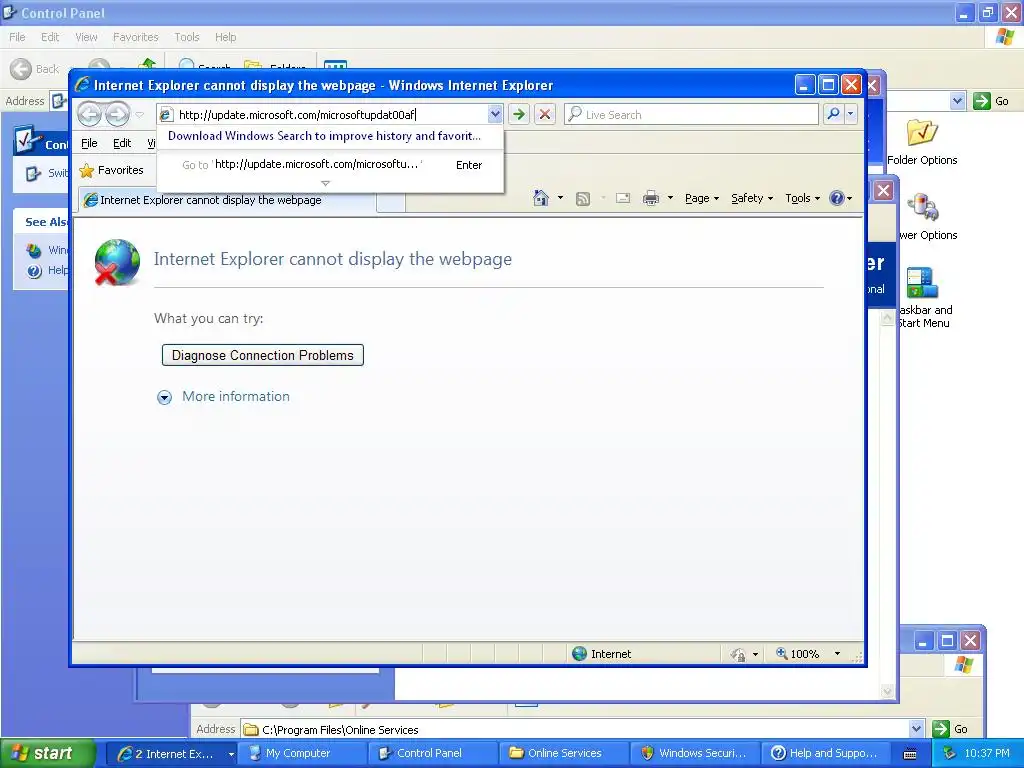Click Protected Mode icon in status bar
Screen dimensions: 1024x768
click(x=739, y=654)
